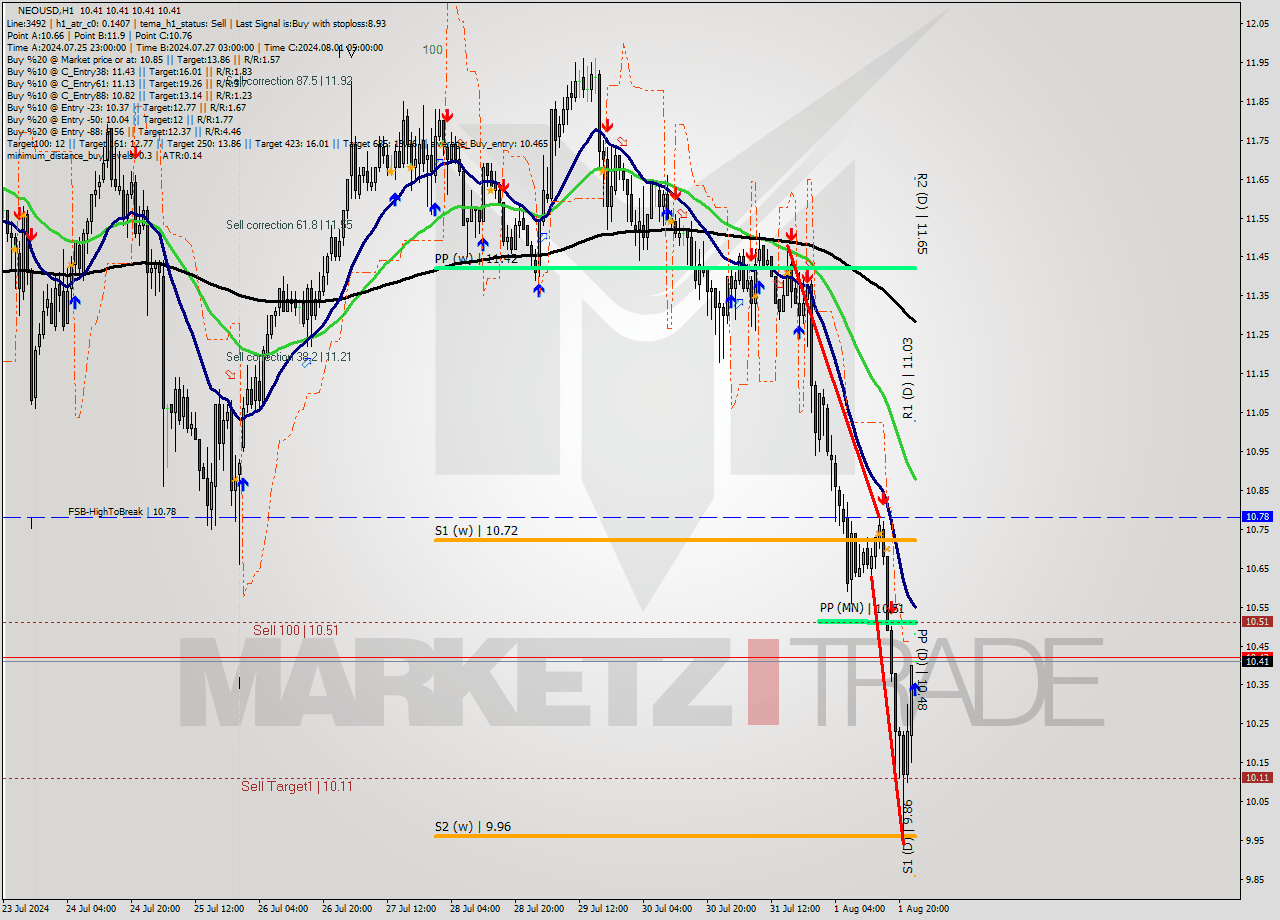Click the 'Buy %10 @ C_Entry88: 10.82' line
This screenshot has width=1280, height=920.
click(129, 95)
